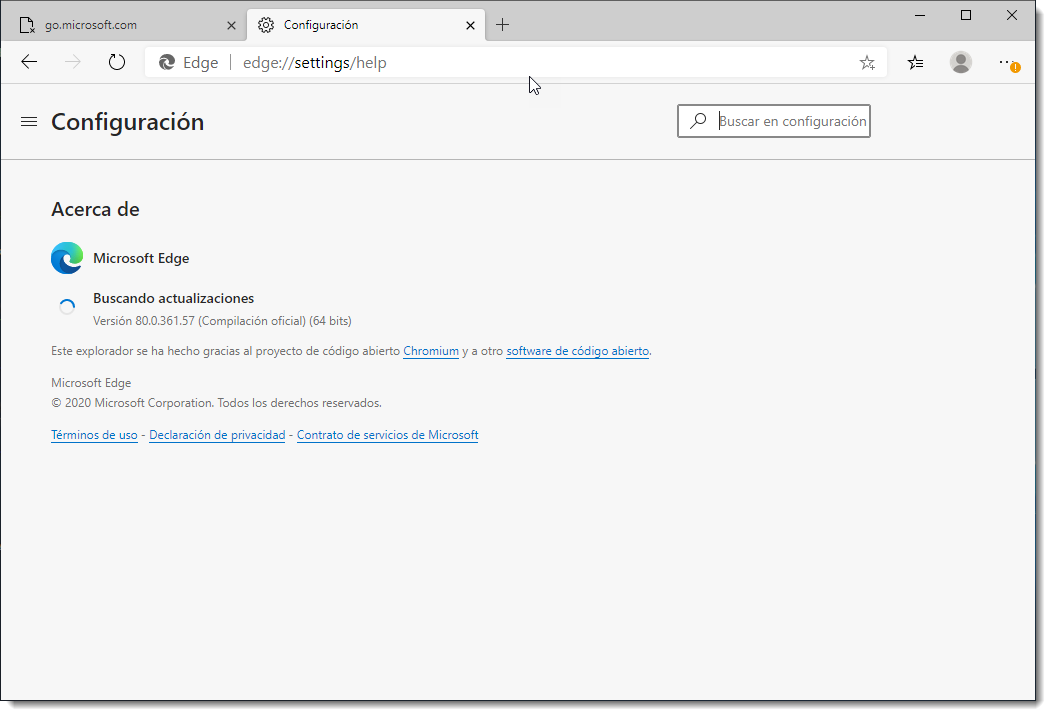Click the magnifier icon in settings search
Screen dimensions: 1051x716
pos(698,121)
